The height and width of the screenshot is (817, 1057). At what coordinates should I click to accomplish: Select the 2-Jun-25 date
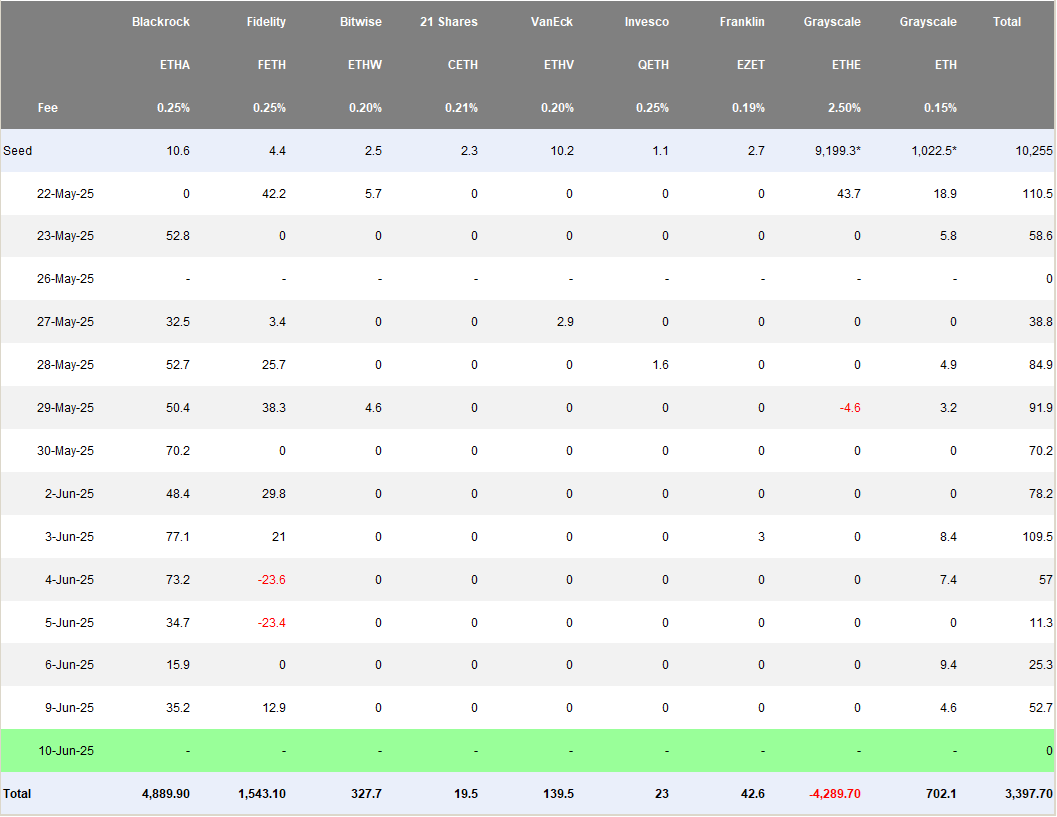tap(69, 494)
